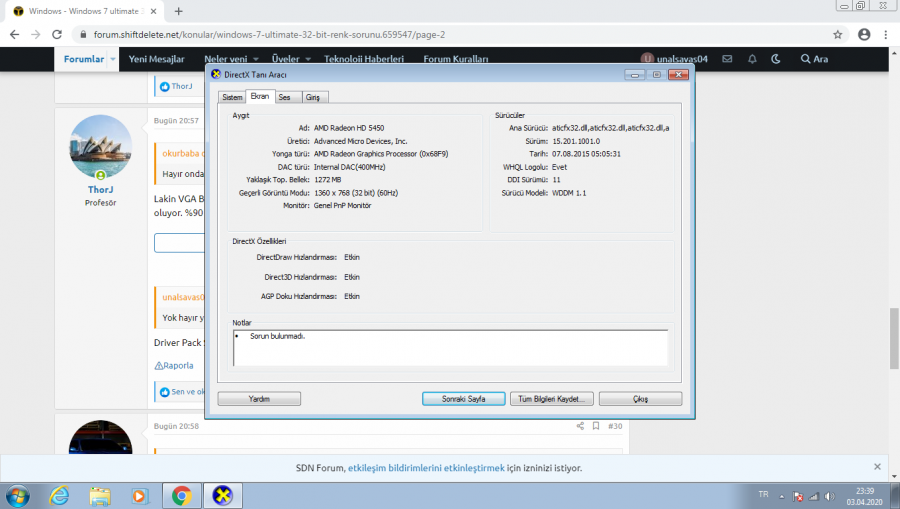
Task: Open forum notifications bell
Action: tap(752, 59)
